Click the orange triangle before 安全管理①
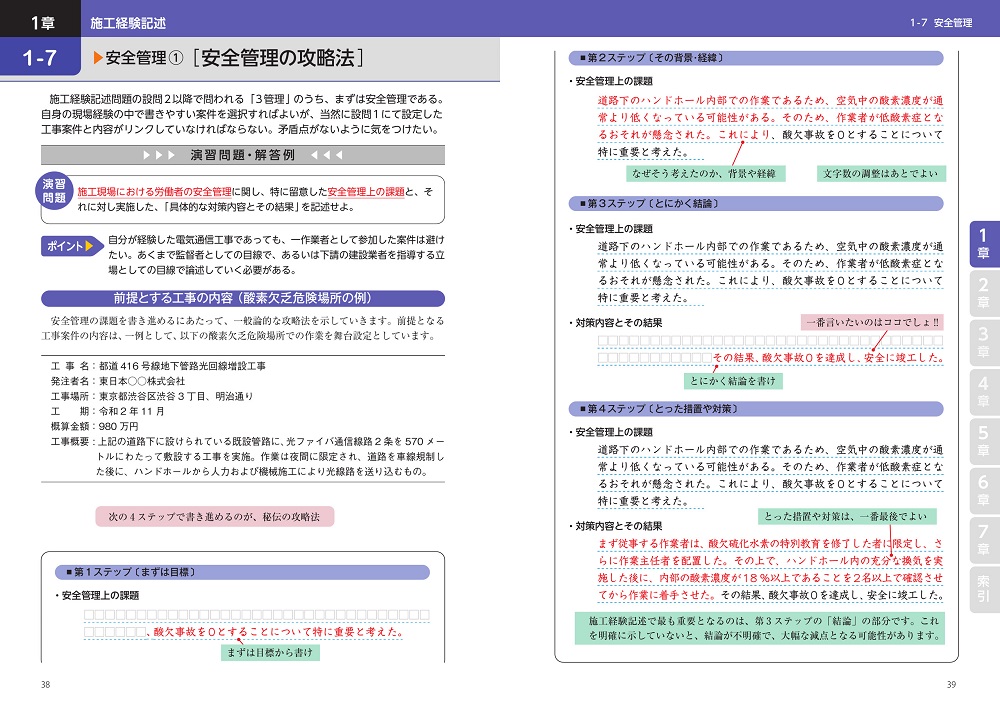Screen dimensions: 1000x705 tap(97, 59)
